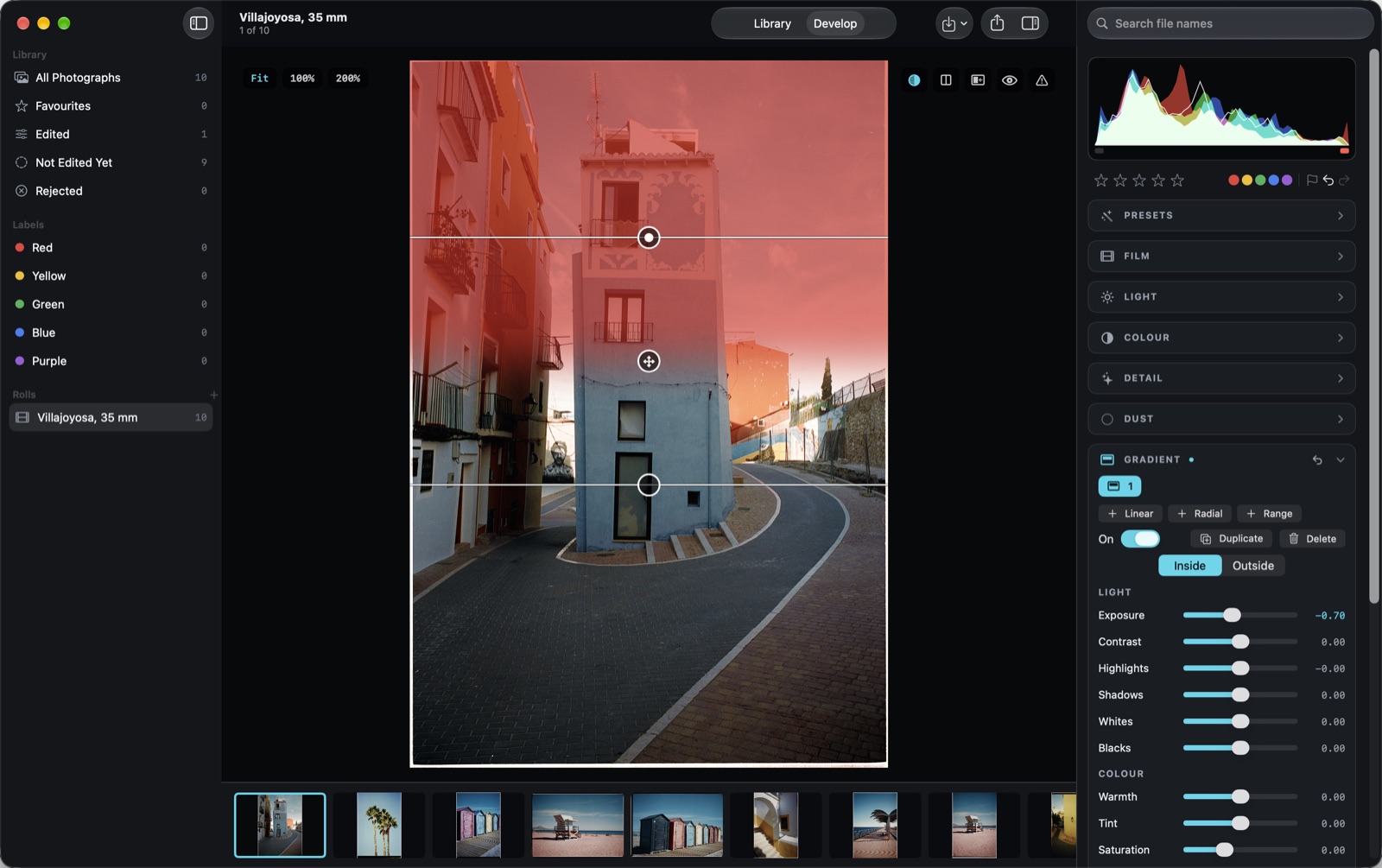
Task: Open All Photographs in the Library sidebar
Action: tap(111, 78)
